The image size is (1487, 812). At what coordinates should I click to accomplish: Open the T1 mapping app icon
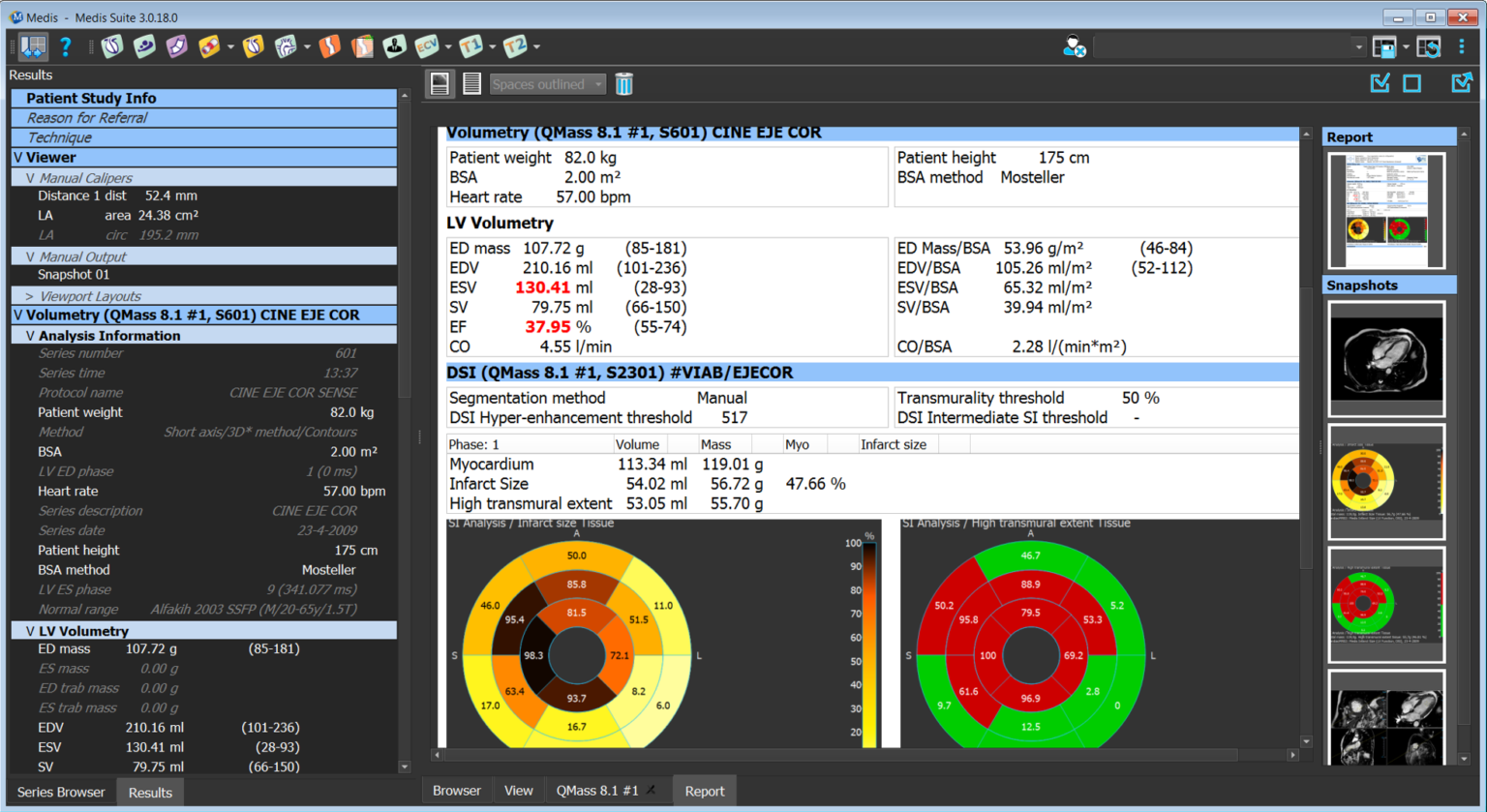470,46
